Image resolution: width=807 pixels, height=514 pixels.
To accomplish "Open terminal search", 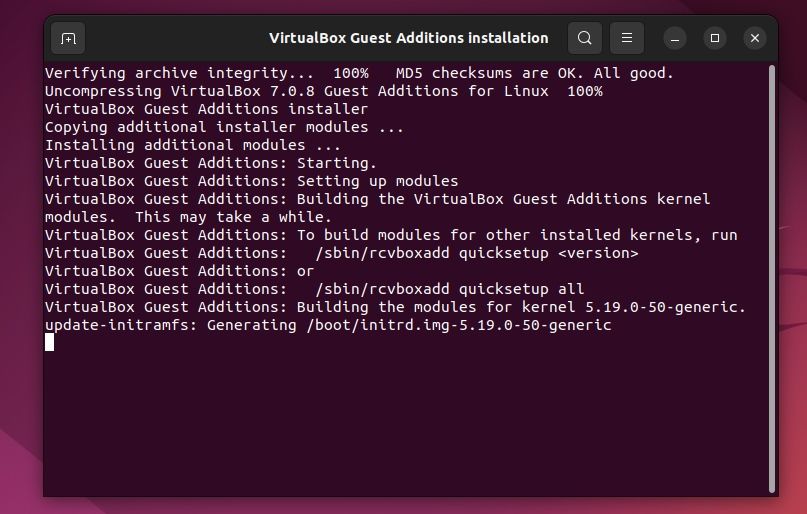I will click(x=585, y=38).
